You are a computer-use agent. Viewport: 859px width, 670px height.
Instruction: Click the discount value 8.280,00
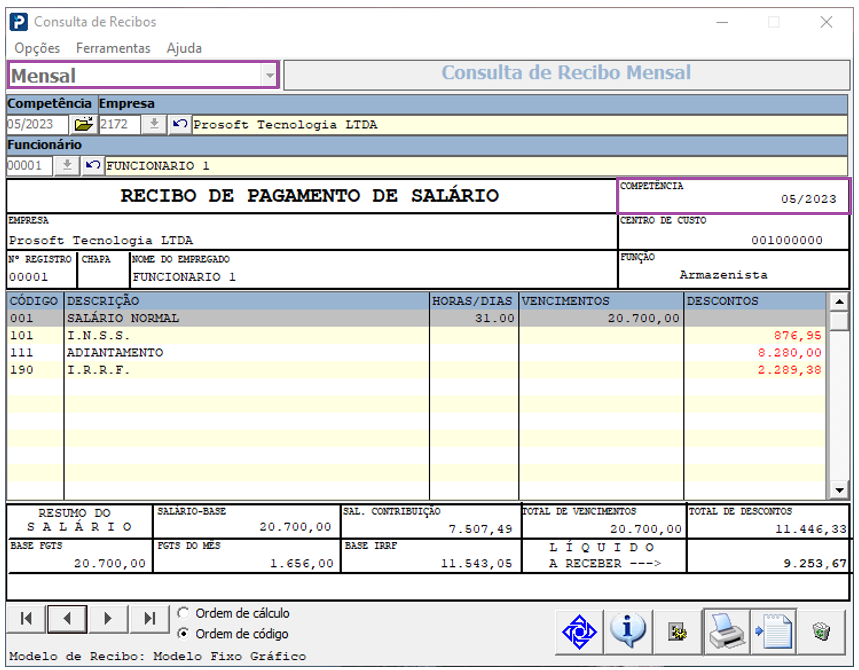(790, 353)
